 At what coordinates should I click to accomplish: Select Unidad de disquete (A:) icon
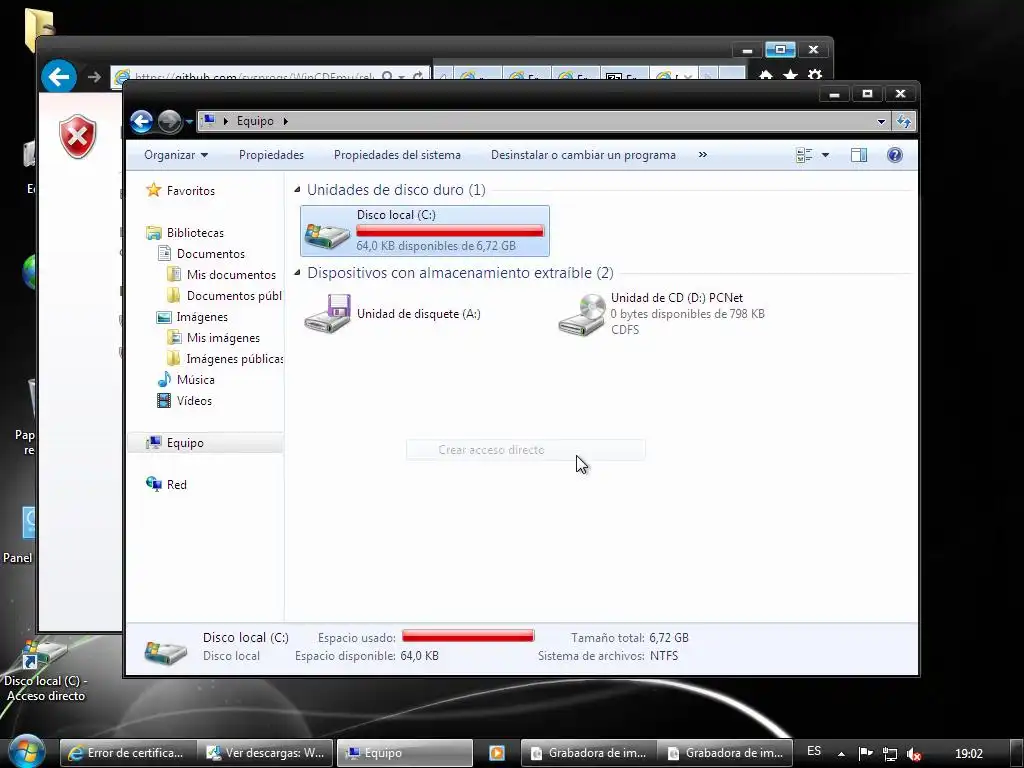tap(328, 314)
